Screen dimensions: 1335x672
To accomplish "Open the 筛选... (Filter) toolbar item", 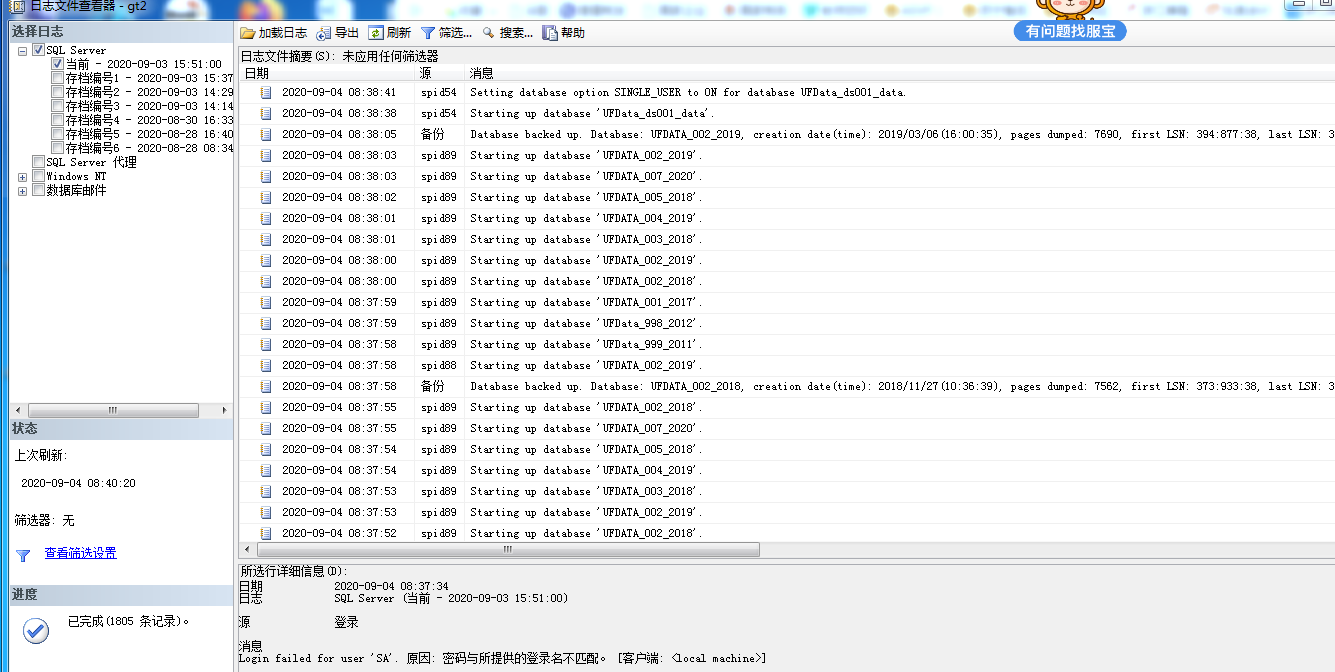I will pyautogui.click(x=446, y=33).
